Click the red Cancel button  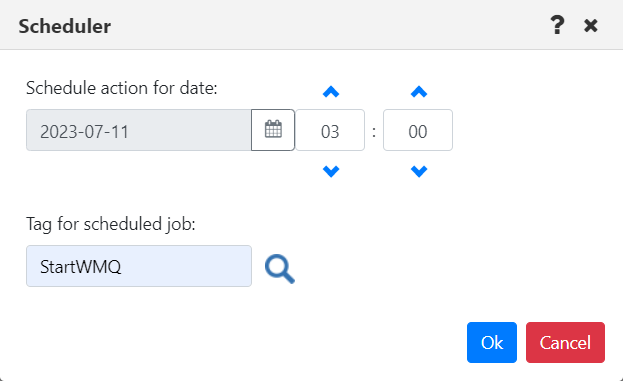[565, 342]
